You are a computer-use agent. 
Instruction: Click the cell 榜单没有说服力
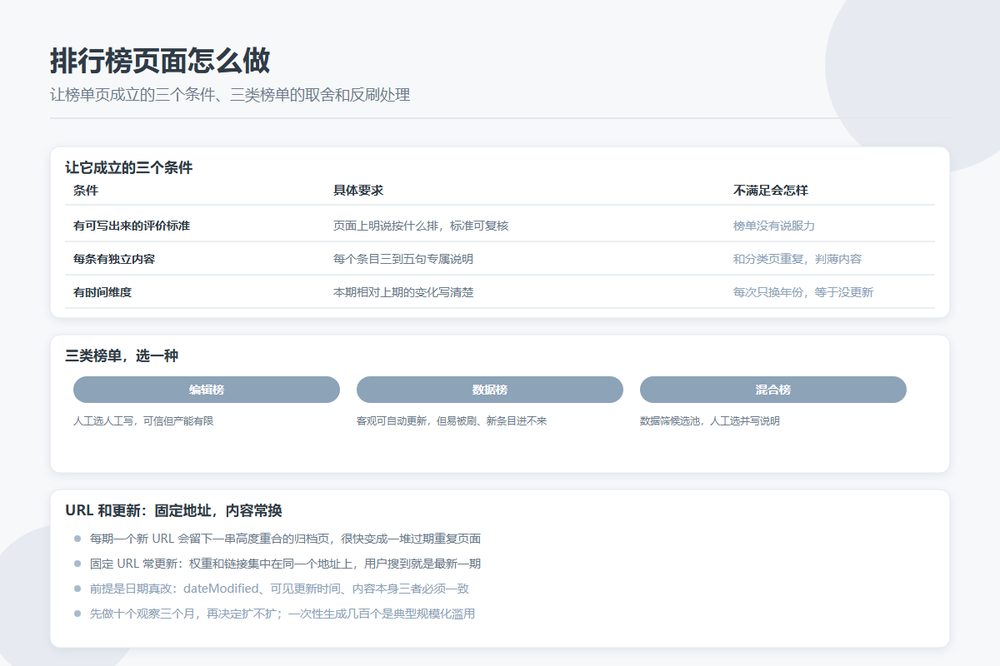coord(774,226)
